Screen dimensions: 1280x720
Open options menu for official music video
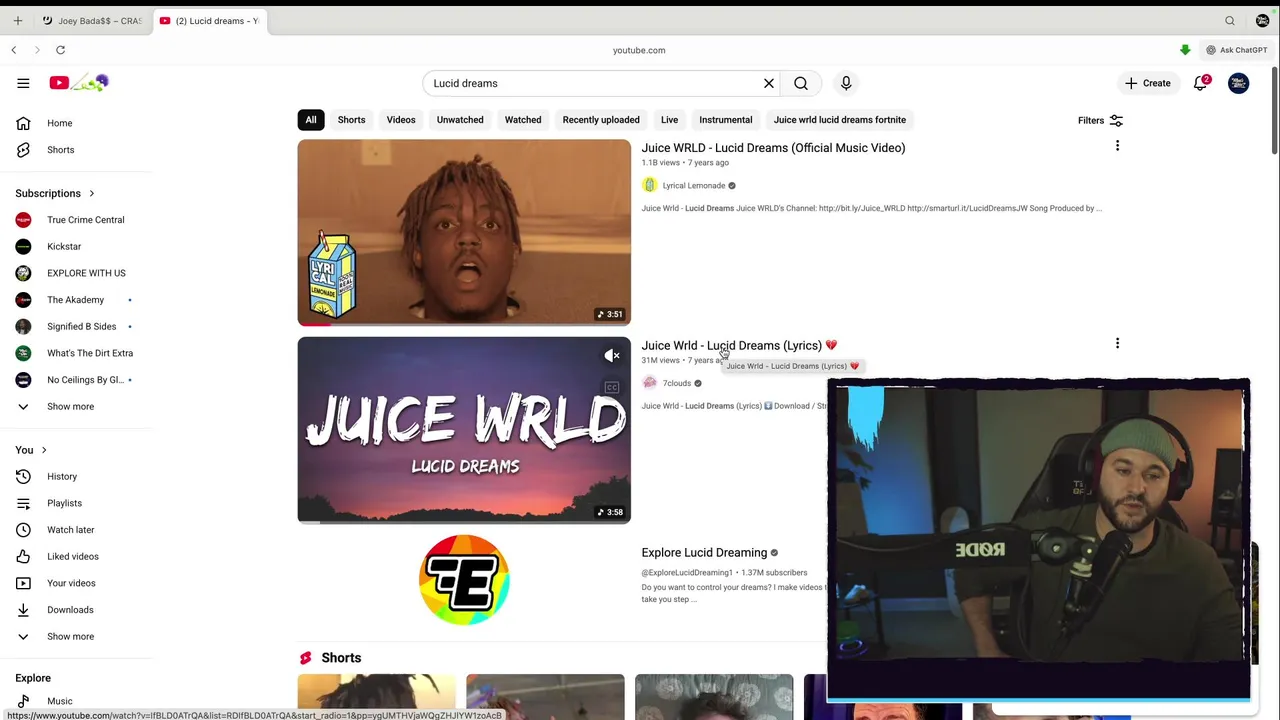[x=1117, y=146]
